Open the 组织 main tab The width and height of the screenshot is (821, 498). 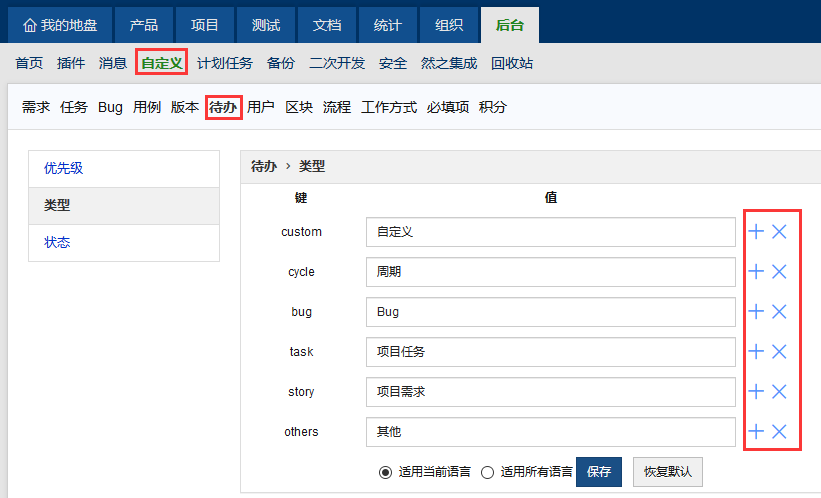coord(449,25)
